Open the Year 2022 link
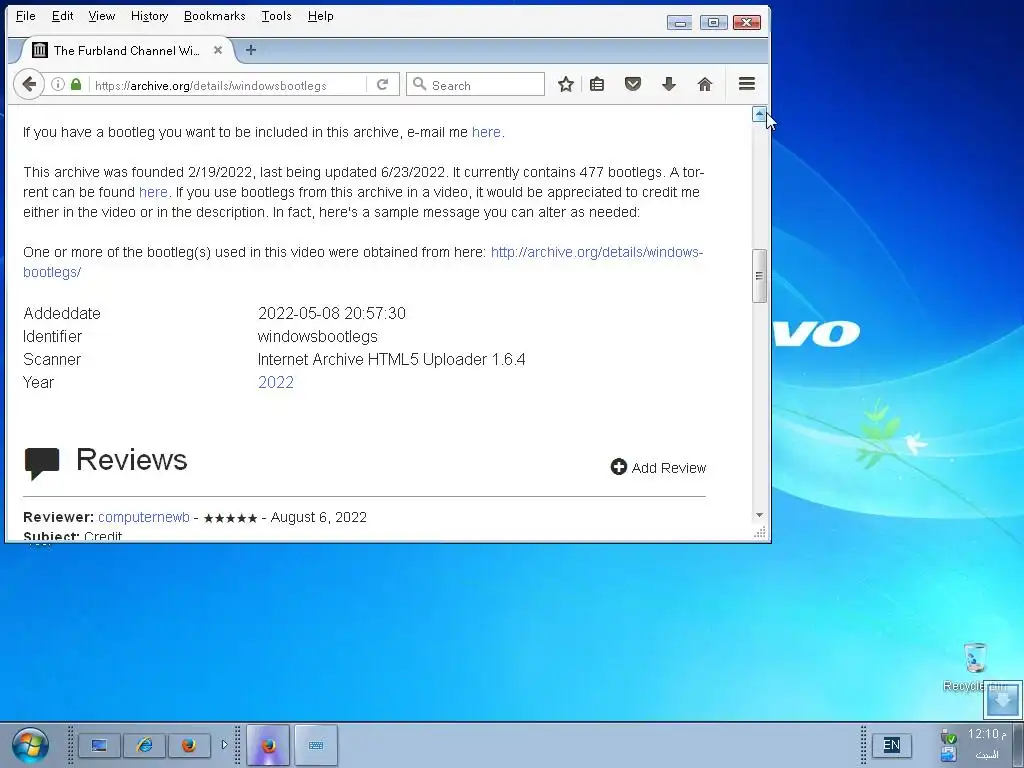The width and height of the screenshot is (1024, 768). click(x=276, y=382)
